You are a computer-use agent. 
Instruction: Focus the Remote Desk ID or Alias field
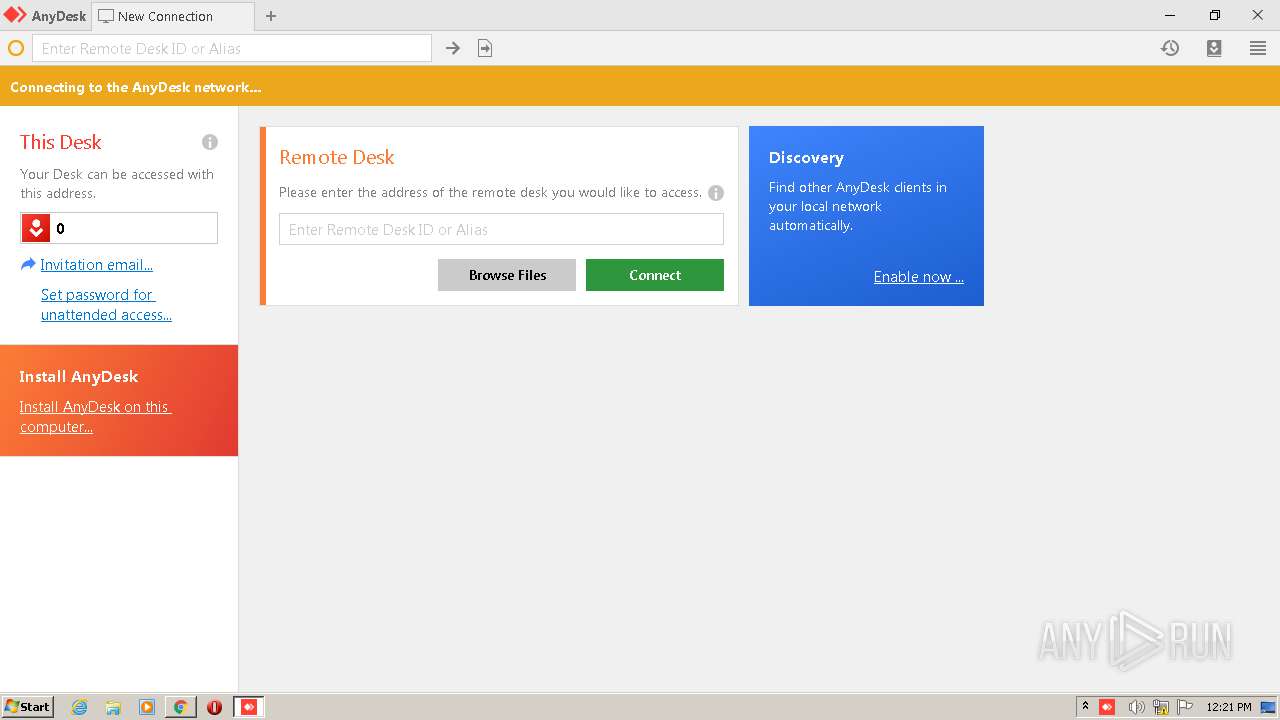501,229
